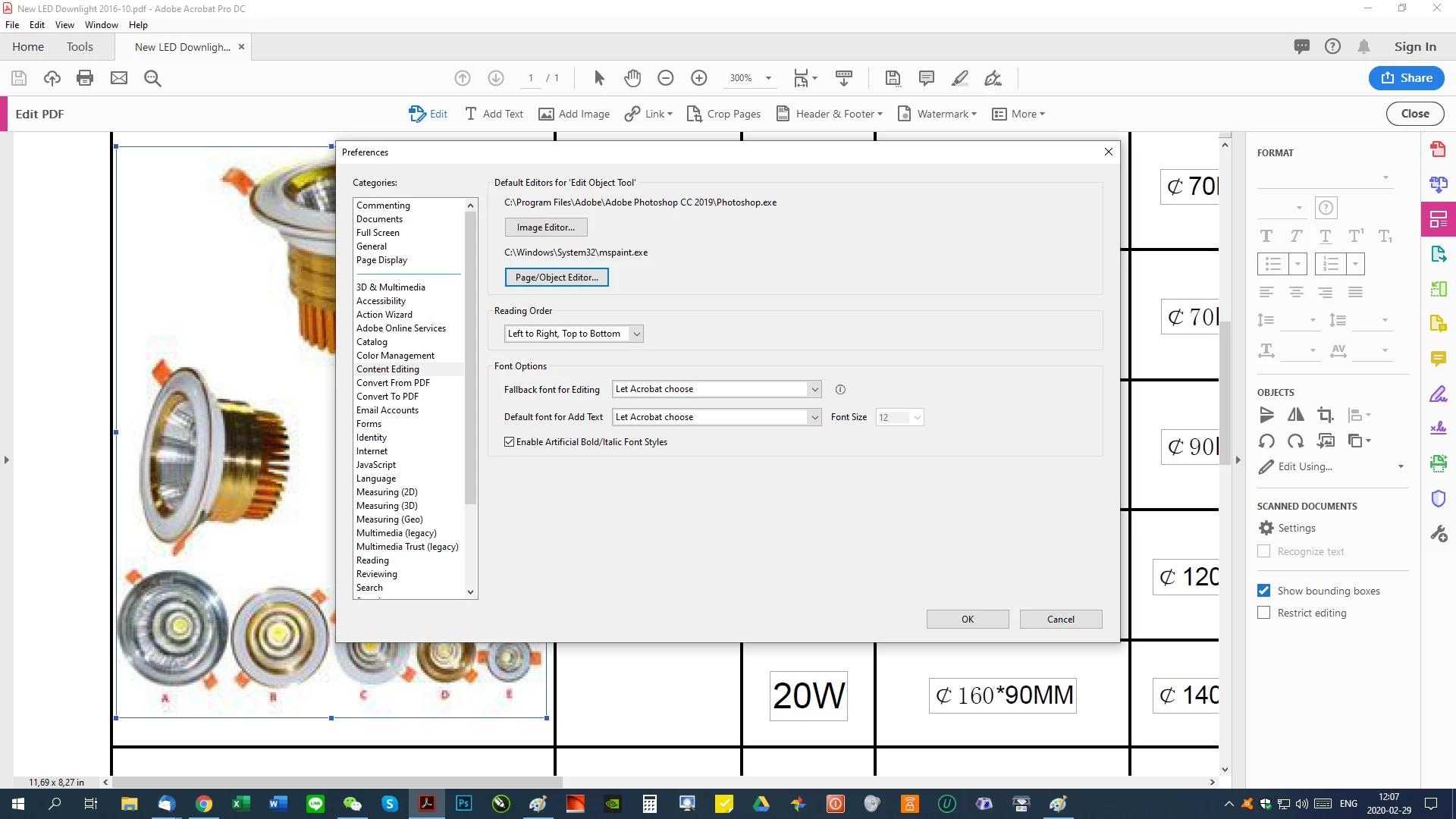This screenshot has width=1456, height=819.
Task: Uncheck Show bounding boxes
Action: tap(1263, 591)
